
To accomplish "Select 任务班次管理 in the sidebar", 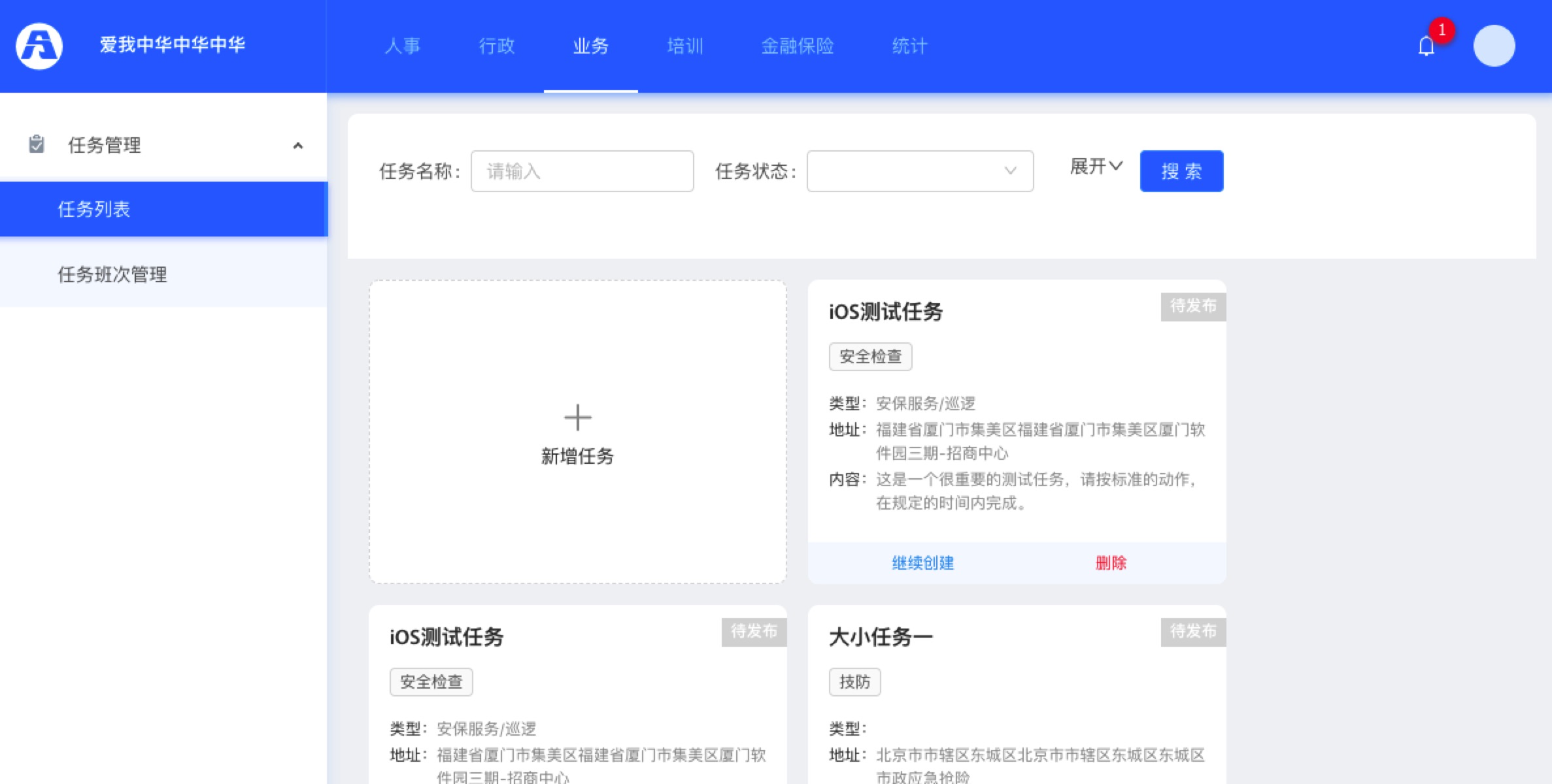I will pyautogui.click(x=112, y=274).
